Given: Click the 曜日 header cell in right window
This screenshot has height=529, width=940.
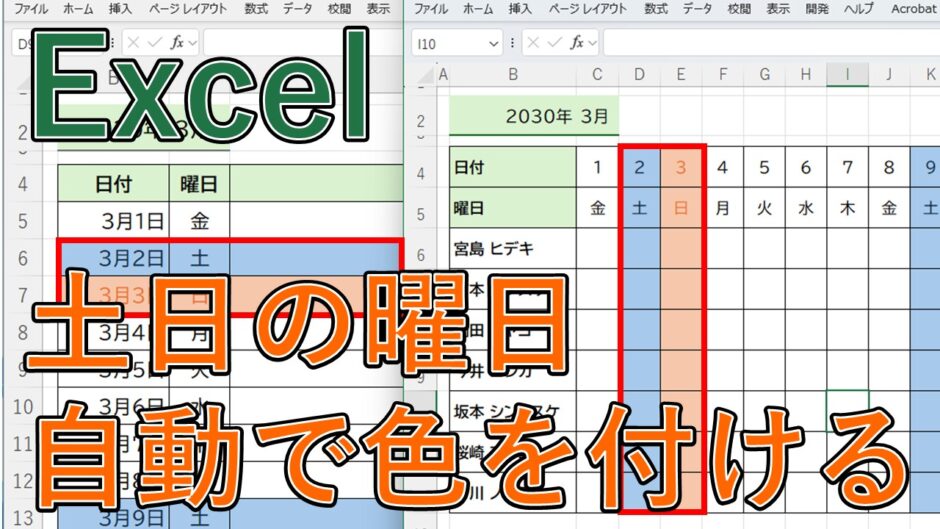Looking at the screenshot, I should 513,208.
